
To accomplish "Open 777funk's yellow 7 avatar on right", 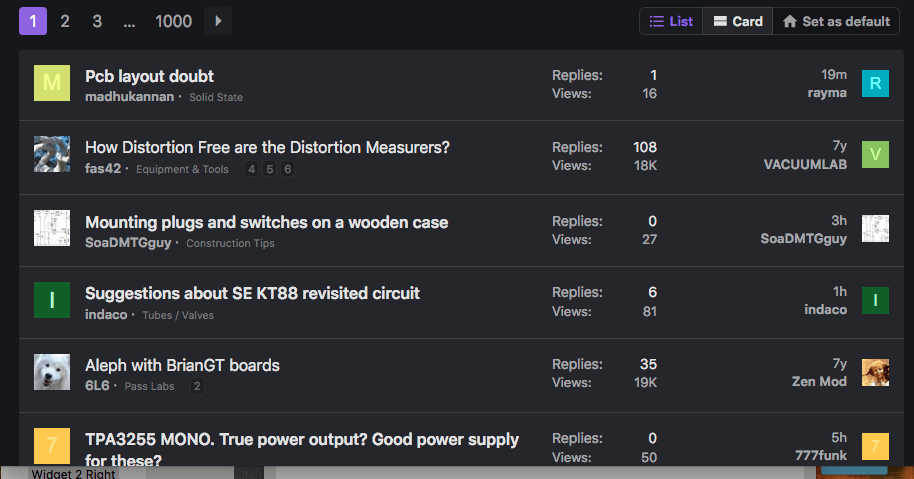I will point(876,446).
